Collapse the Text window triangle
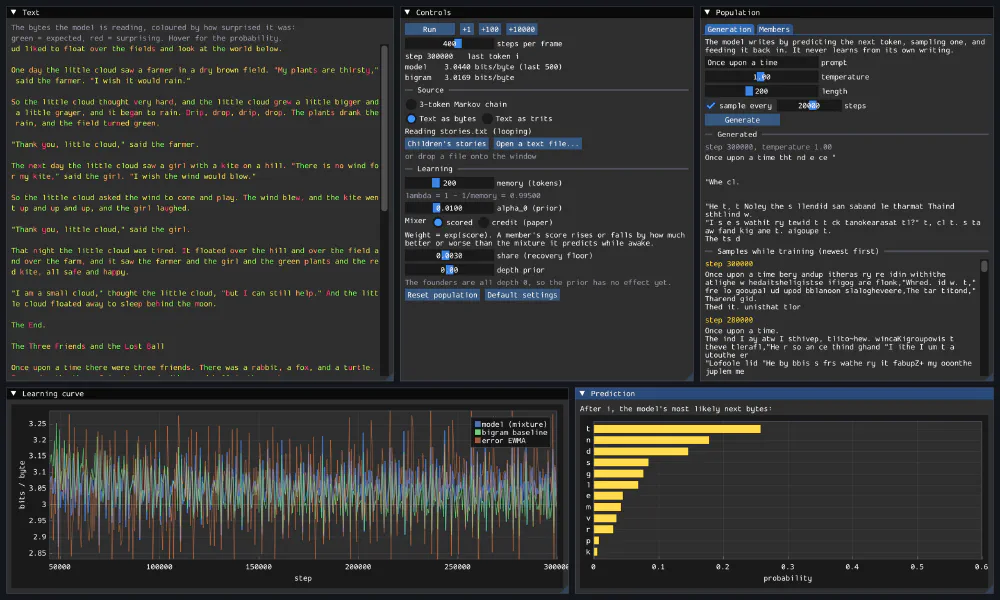The height and width of the screenshot is (600, 1000). coord(13,12)
